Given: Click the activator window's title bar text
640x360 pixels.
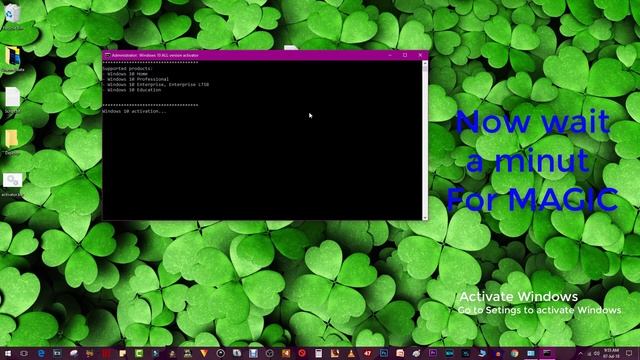Looking at the screenshot, I should [155, 55].
